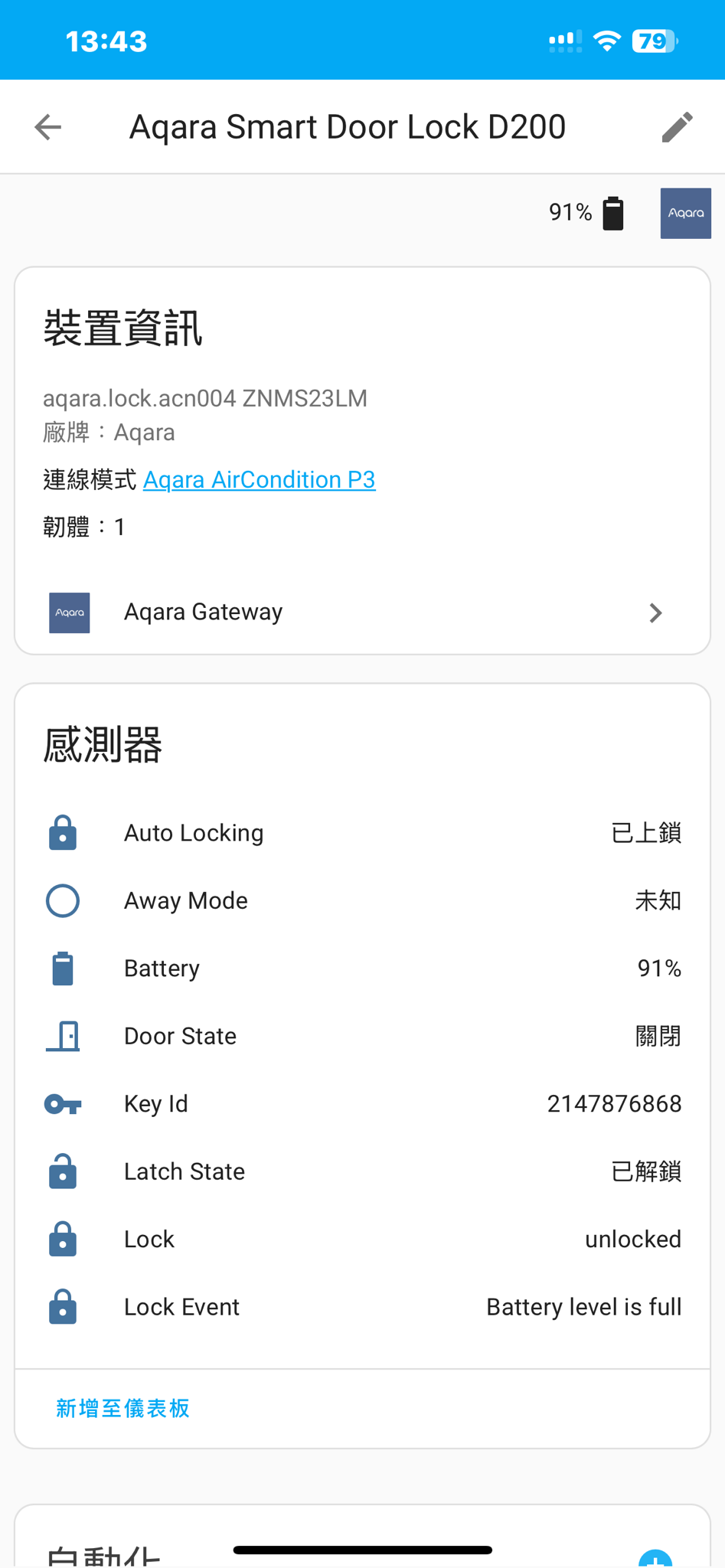This screenshot has height=1568, width=725.
Task: Tap the blue add automation button
Action: [x=655, y=1559]
